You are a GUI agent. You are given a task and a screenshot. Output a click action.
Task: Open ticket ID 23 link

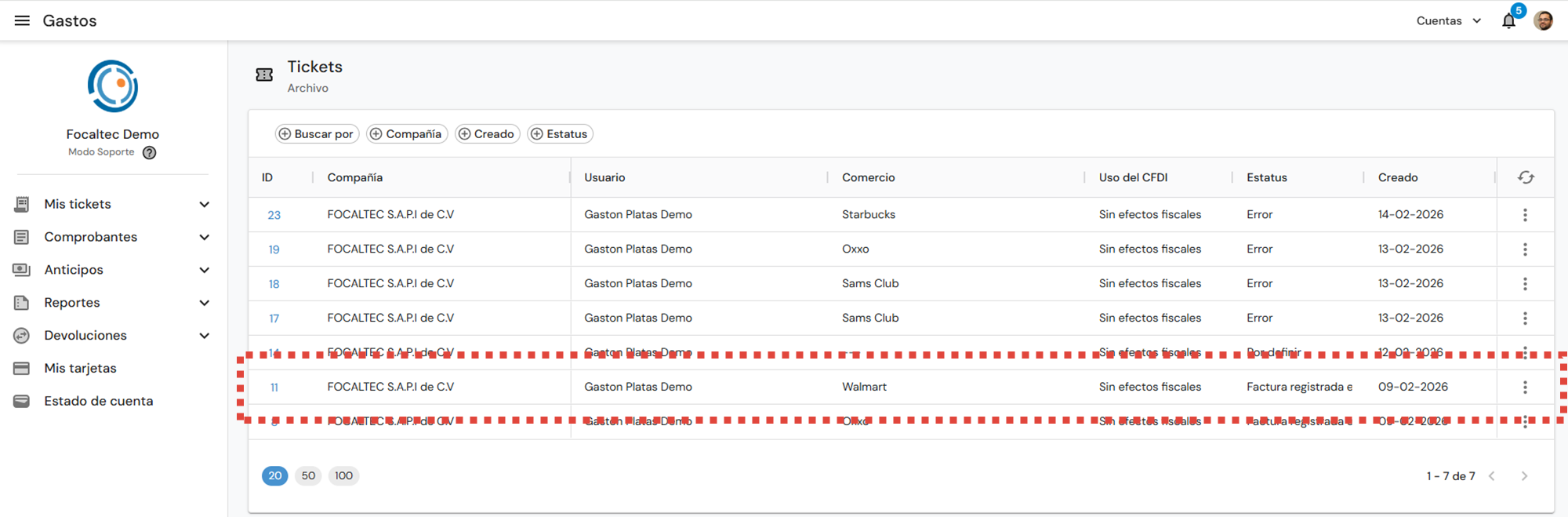[274, 215]
